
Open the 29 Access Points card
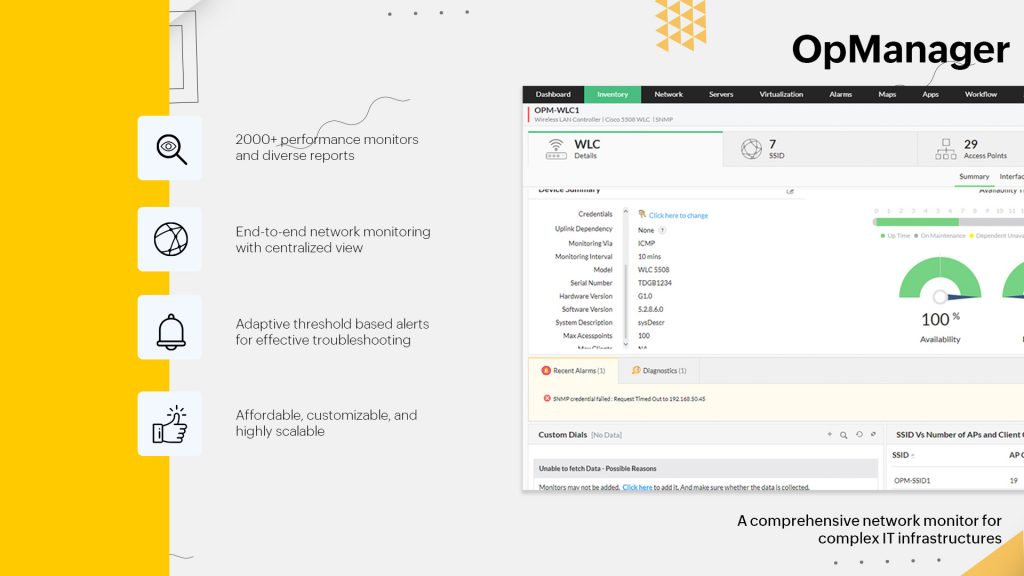(x=970, y=149)
